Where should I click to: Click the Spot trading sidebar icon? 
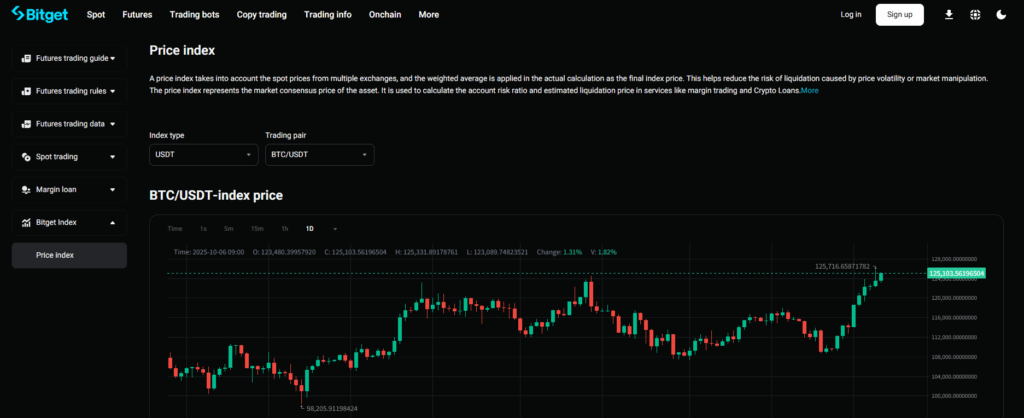click(x=27, y=157)
